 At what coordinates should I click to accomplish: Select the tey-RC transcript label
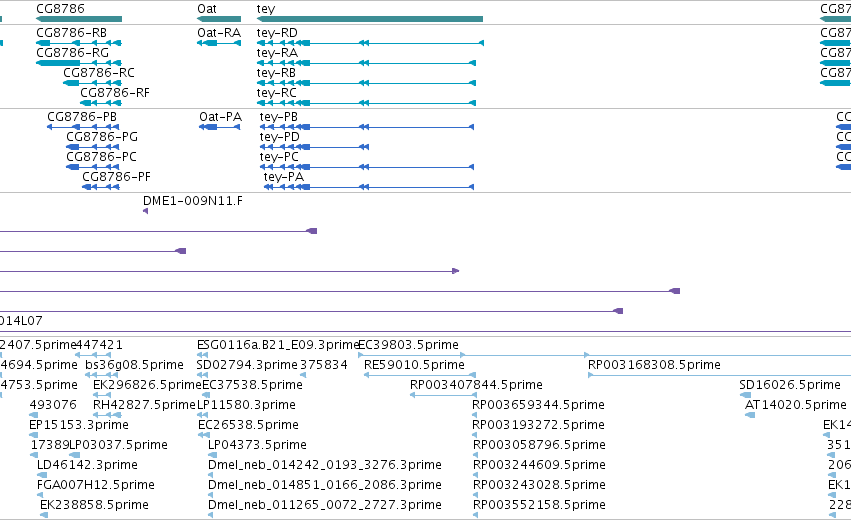(x=277, y=93)
